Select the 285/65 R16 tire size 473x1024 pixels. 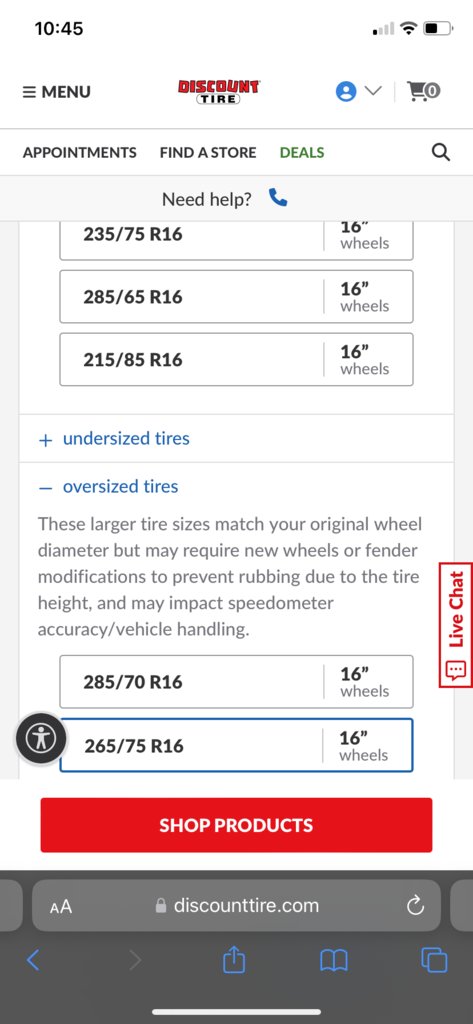236,296
